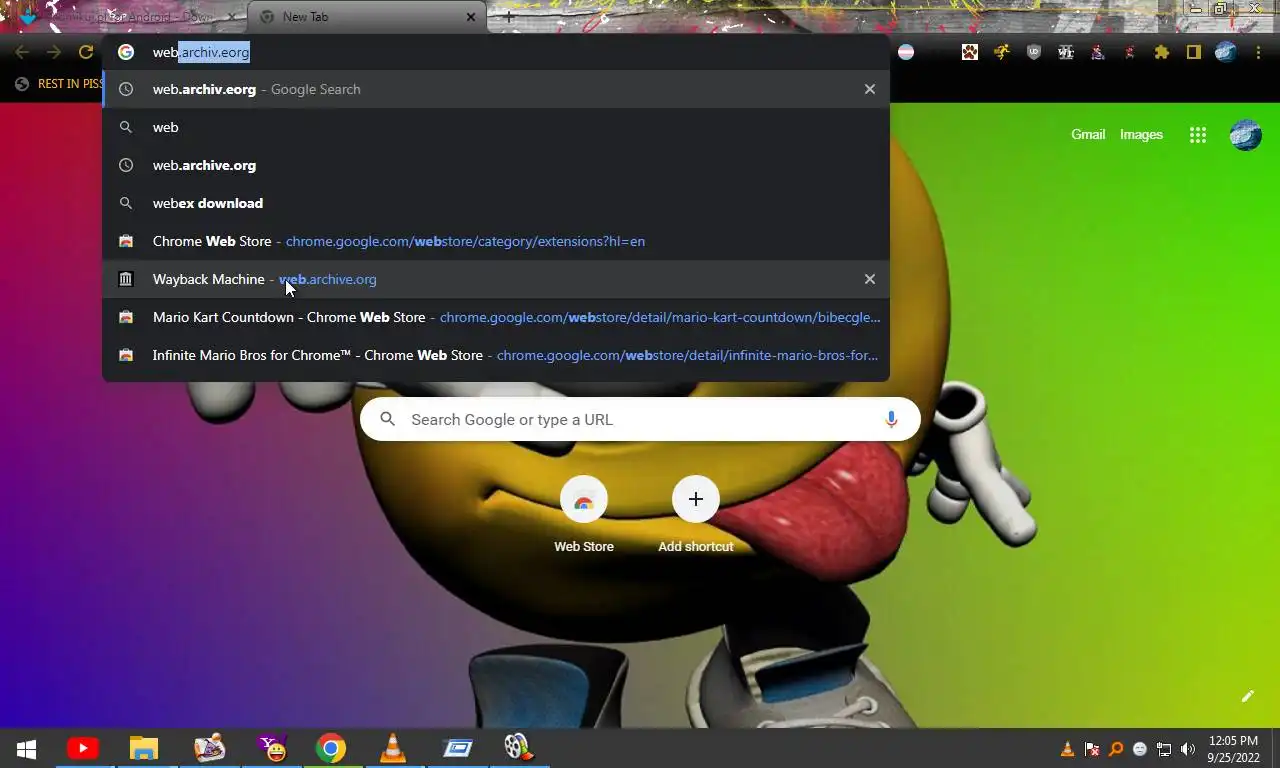Open the taskbar clock showing 12:05 PM
Screen dimensions: 1280x768
(1233, 749)
